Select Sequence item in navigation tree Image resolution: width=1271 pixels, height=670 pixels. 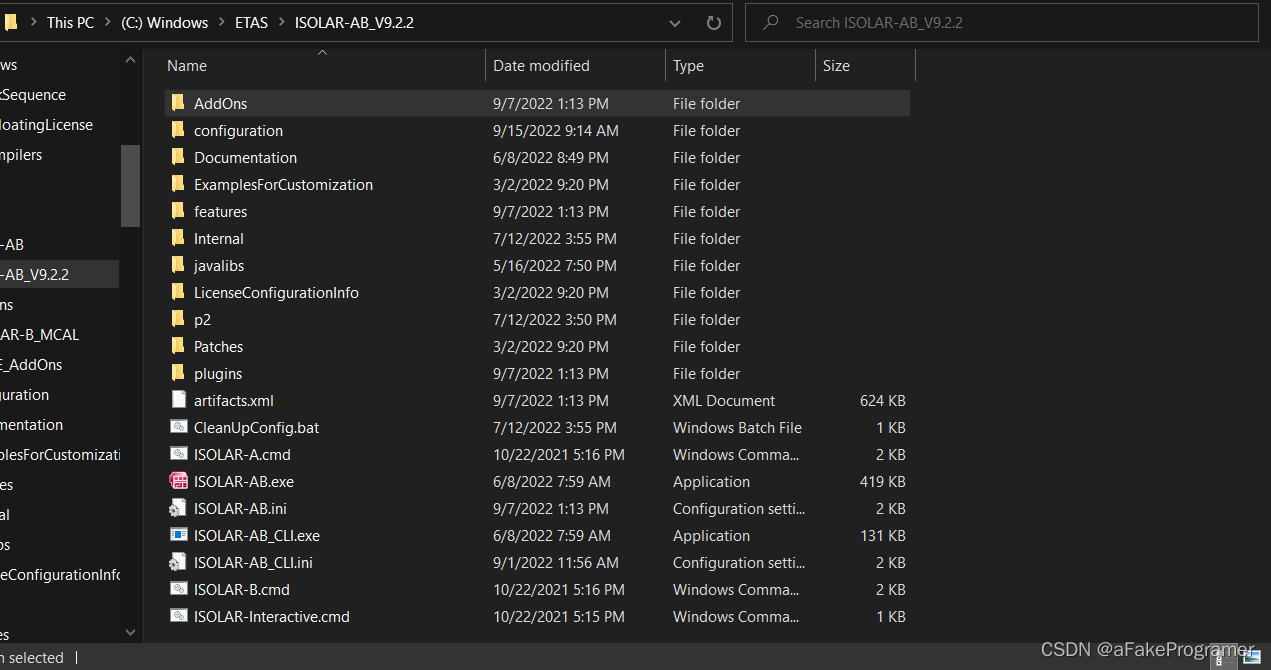tap(33, 94)
